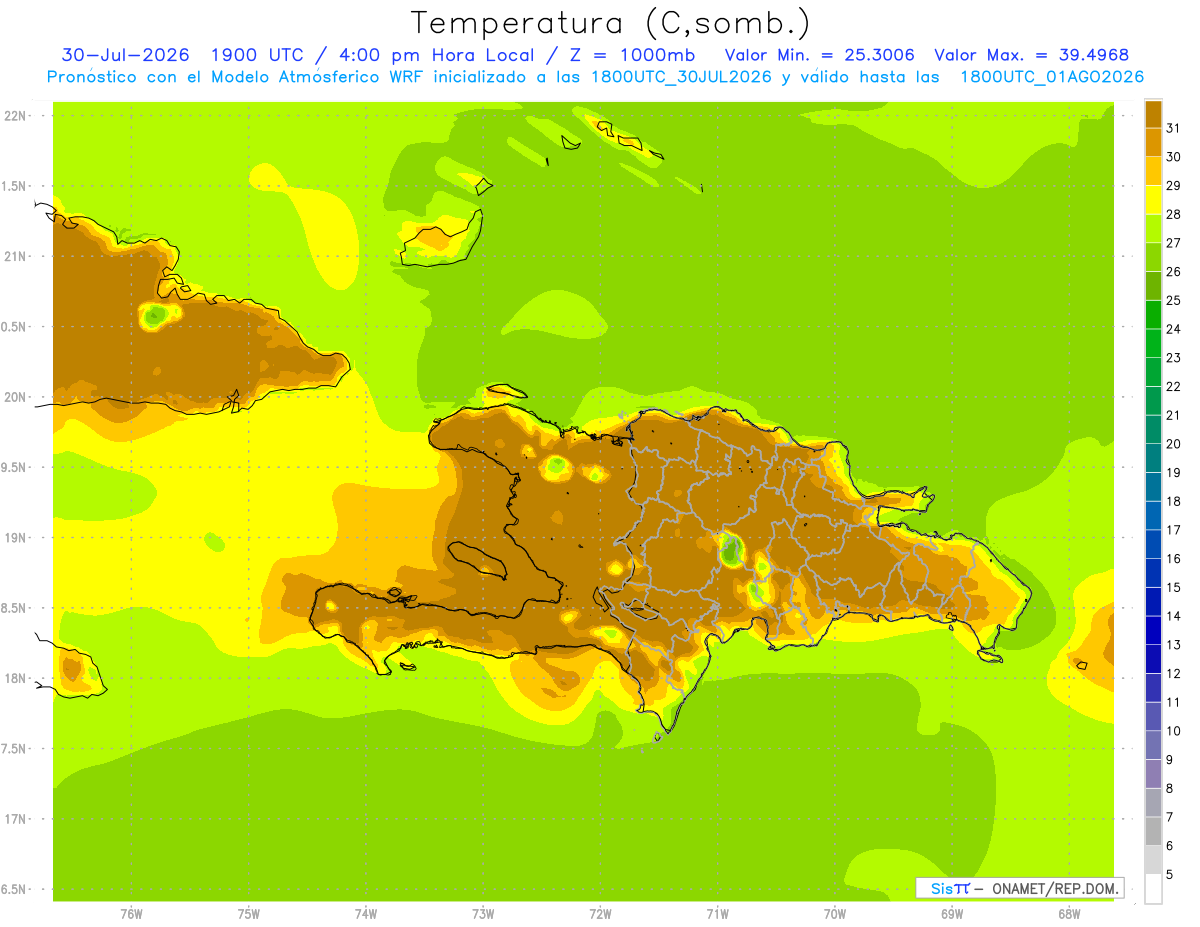Click the "72W" longitude label
The width and height of the screenshot is (1200, 927).
tap(600, 913)
